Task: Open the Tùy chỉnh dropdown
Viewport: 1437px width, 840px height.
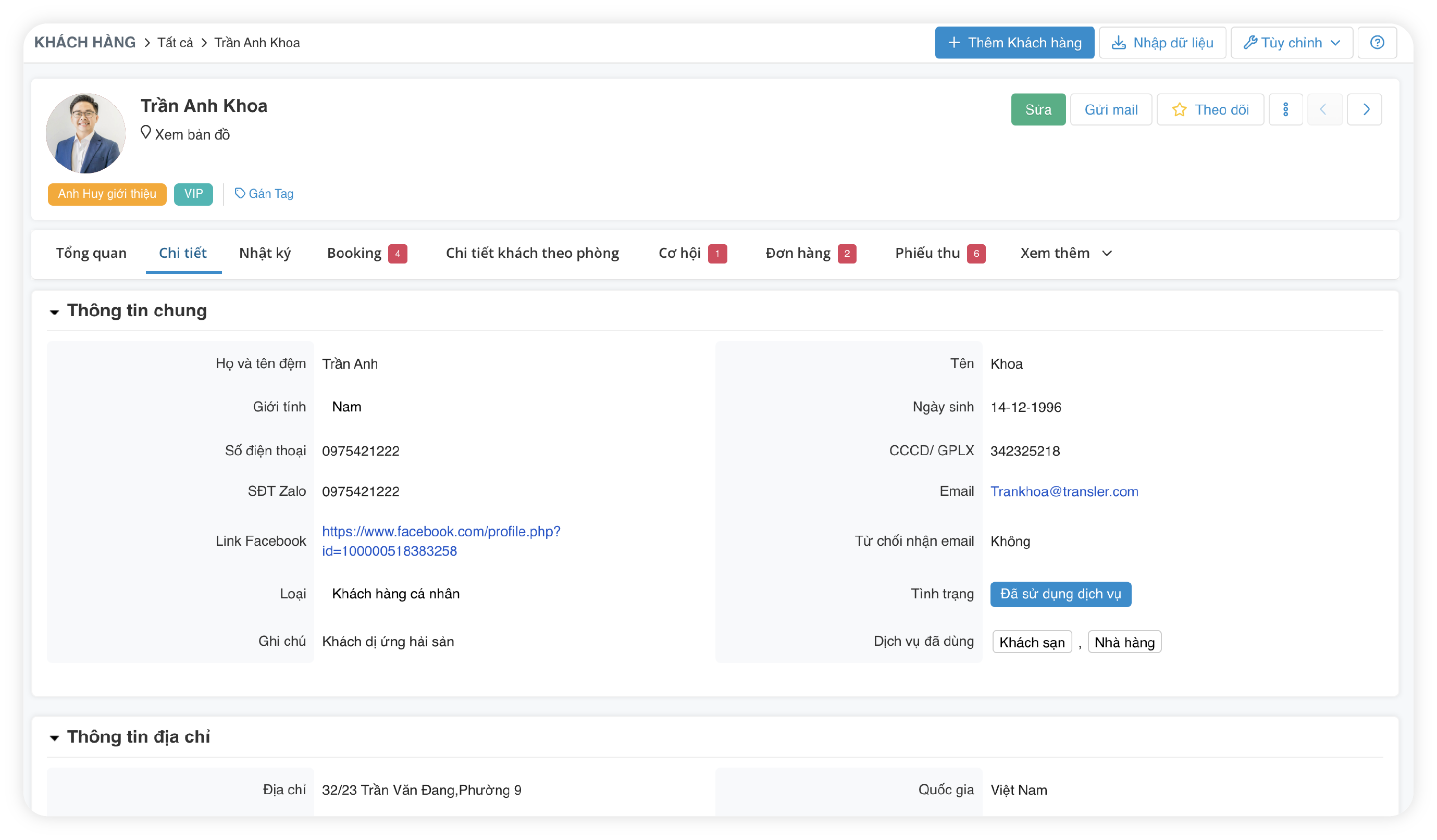Action: click(x=1291, y=43)
